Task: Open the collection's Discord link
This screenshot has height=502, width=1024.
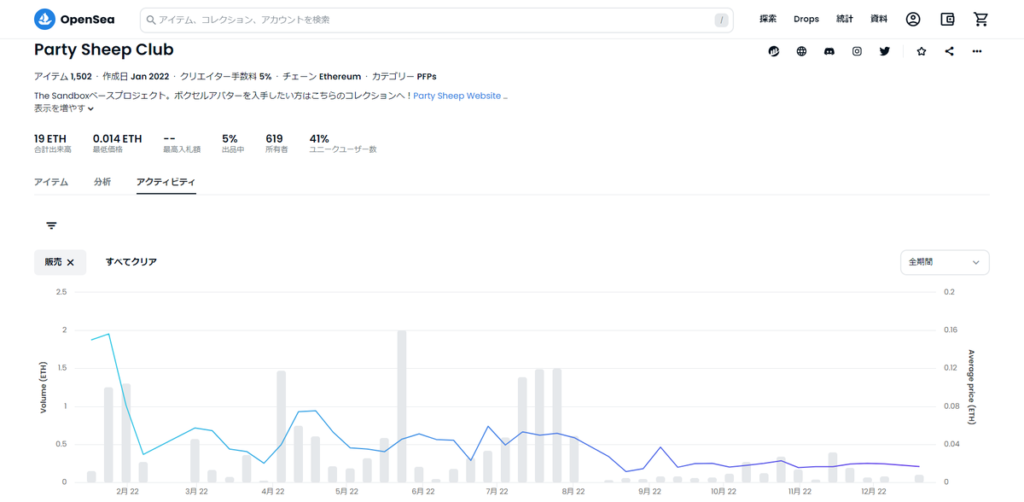Action: tap(829, 51)
